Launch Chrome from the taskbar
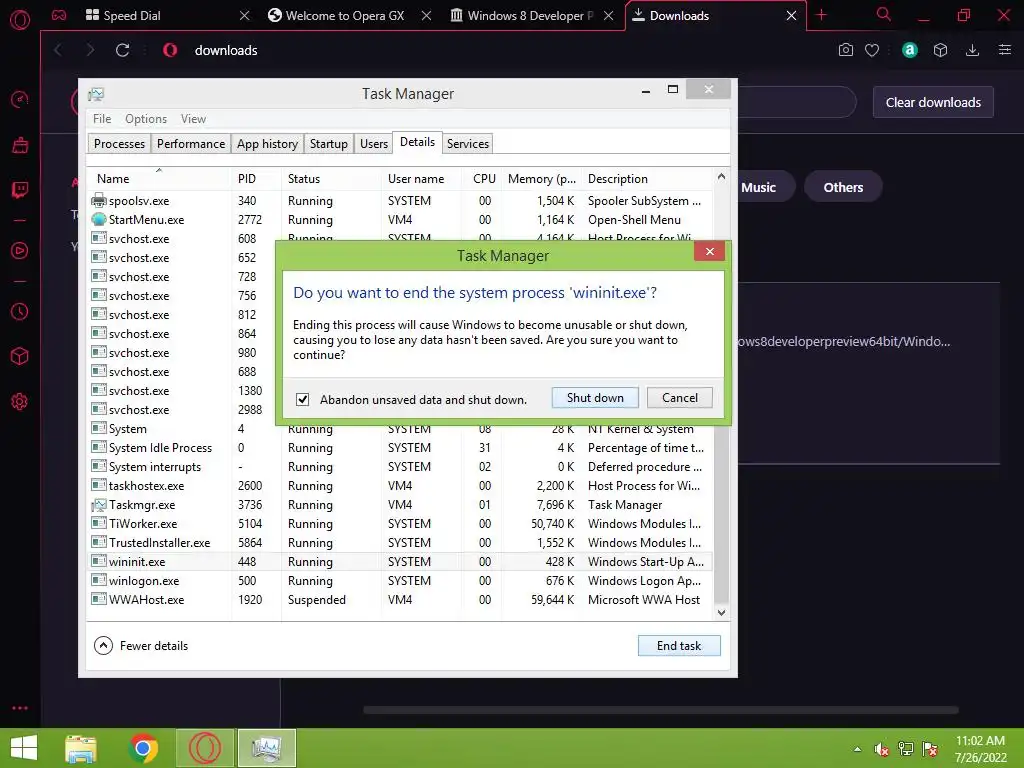This screenshot has height=768, width=1024. pyautogui.click(x=143, y=748)
